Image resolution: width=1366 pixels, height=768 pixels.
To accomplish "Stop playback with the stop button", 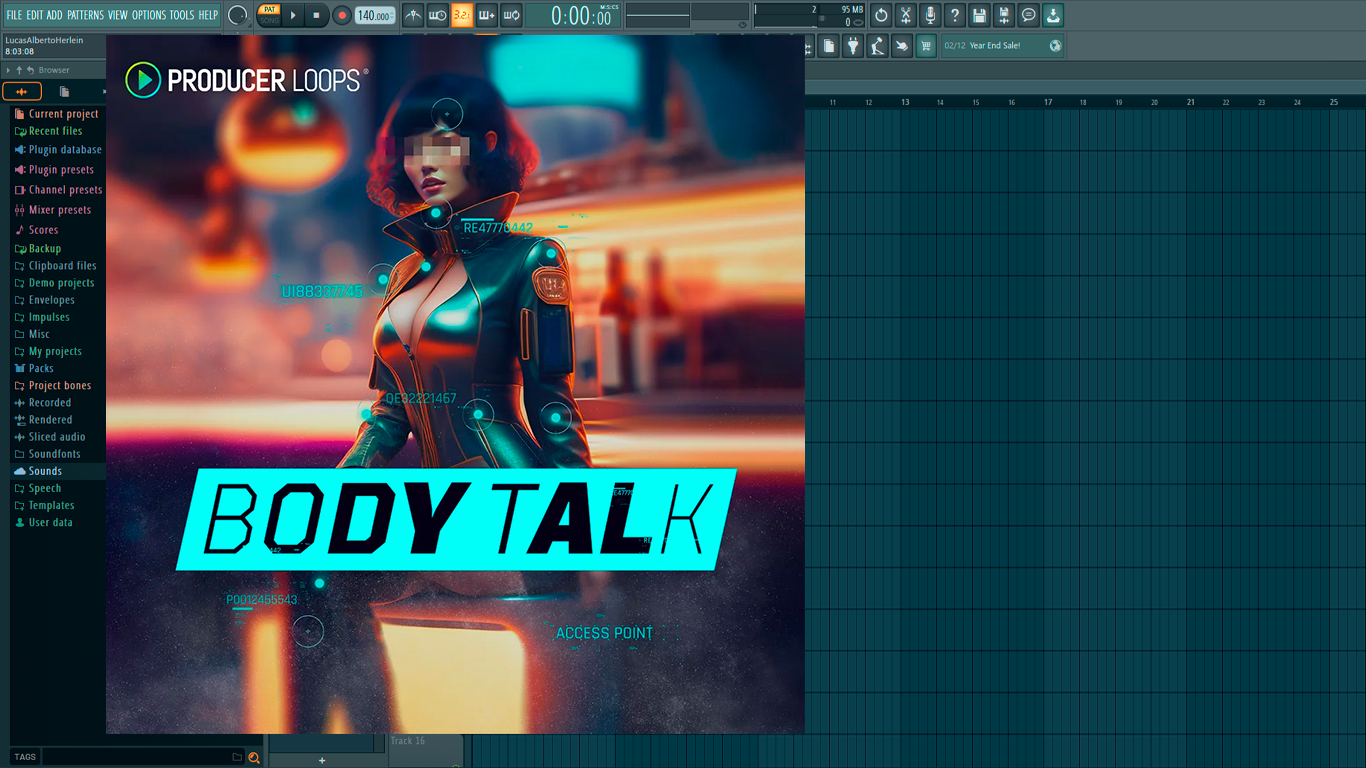I will [316, 15].
